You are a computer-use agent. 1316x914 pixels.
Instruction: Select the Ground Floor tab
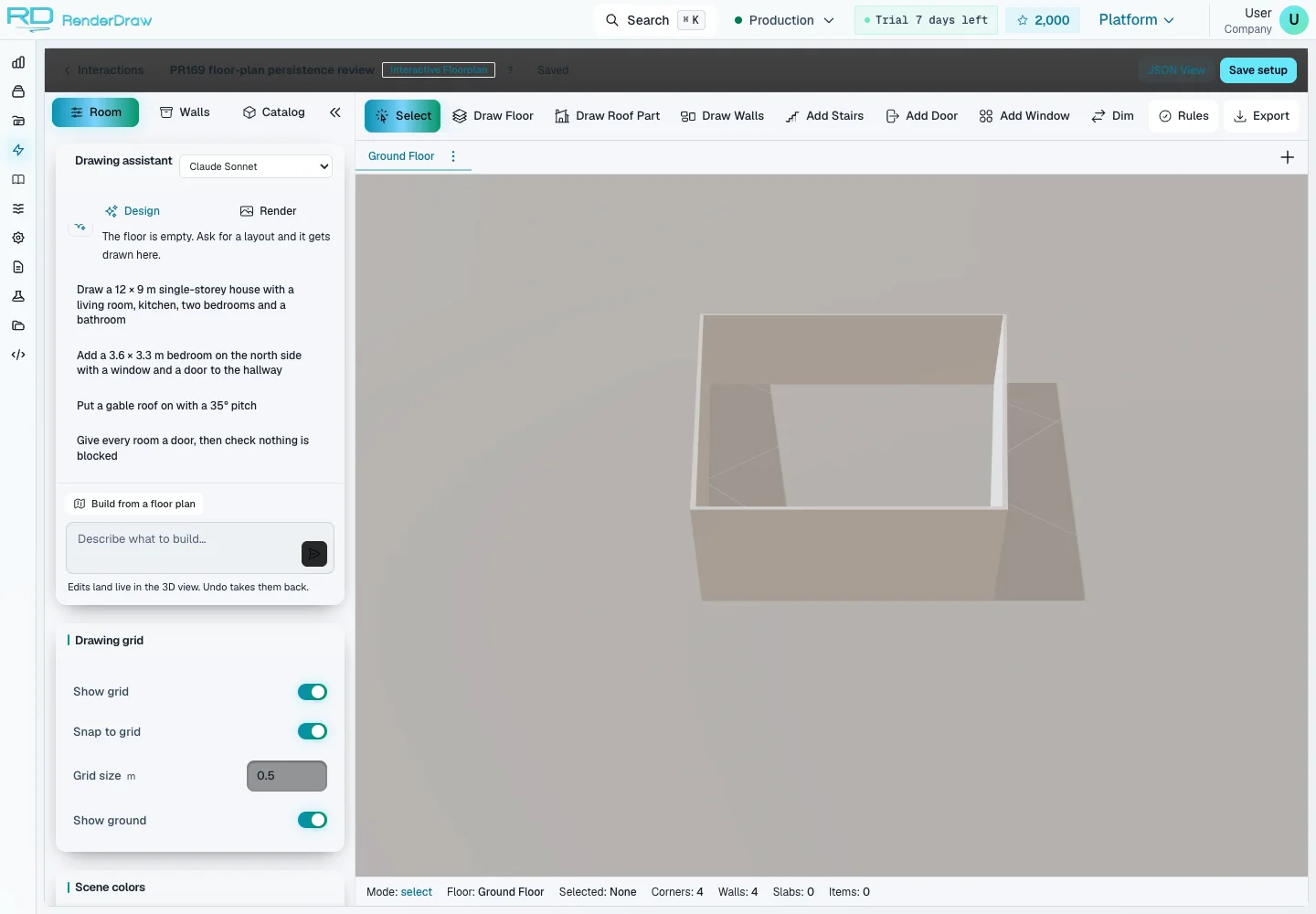(x=401, y=156)
